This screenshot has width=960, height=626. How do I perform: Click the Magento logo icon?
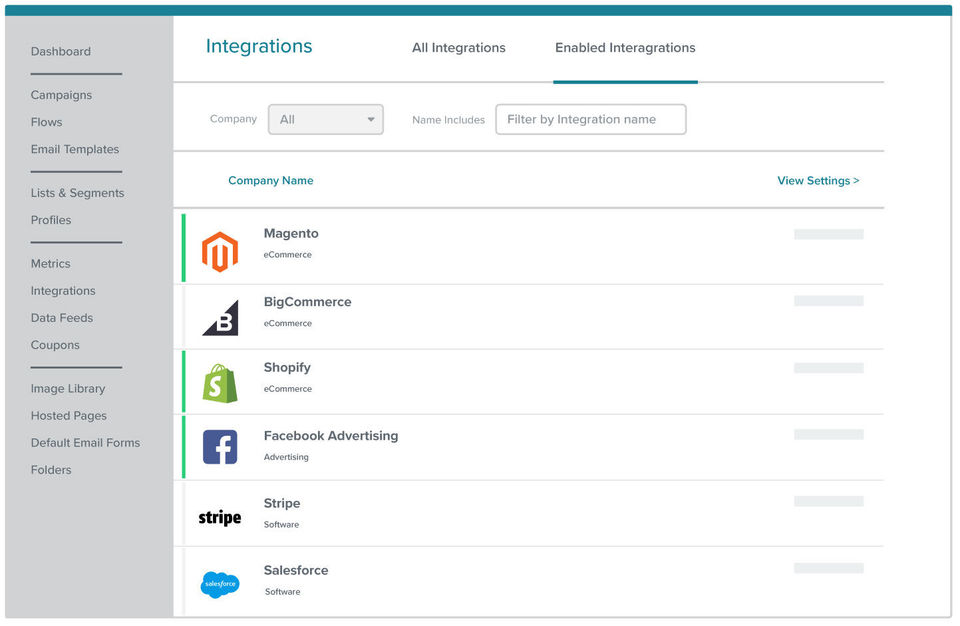(x=220, y=252)
